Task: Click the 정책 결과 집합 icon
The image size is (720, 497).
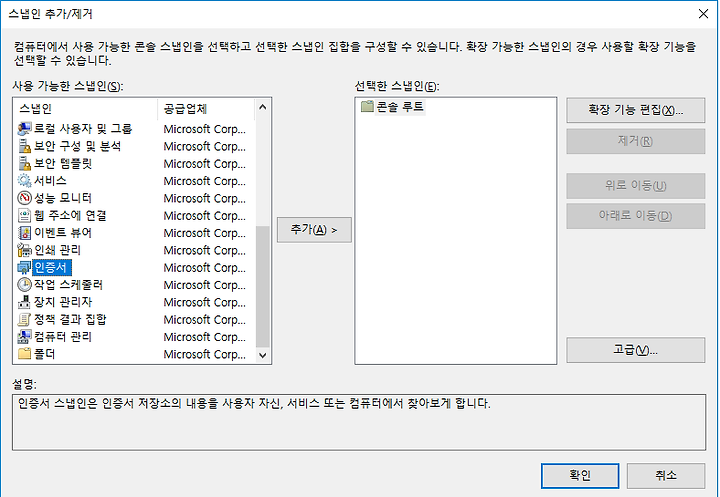Action: (x=24, y=319)
